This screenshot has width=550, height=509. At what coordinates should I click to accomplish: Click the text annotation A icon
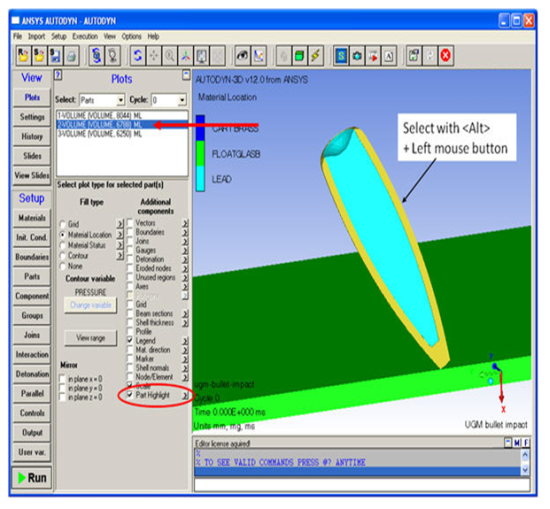pyautogui.click(x=389, y=55)
